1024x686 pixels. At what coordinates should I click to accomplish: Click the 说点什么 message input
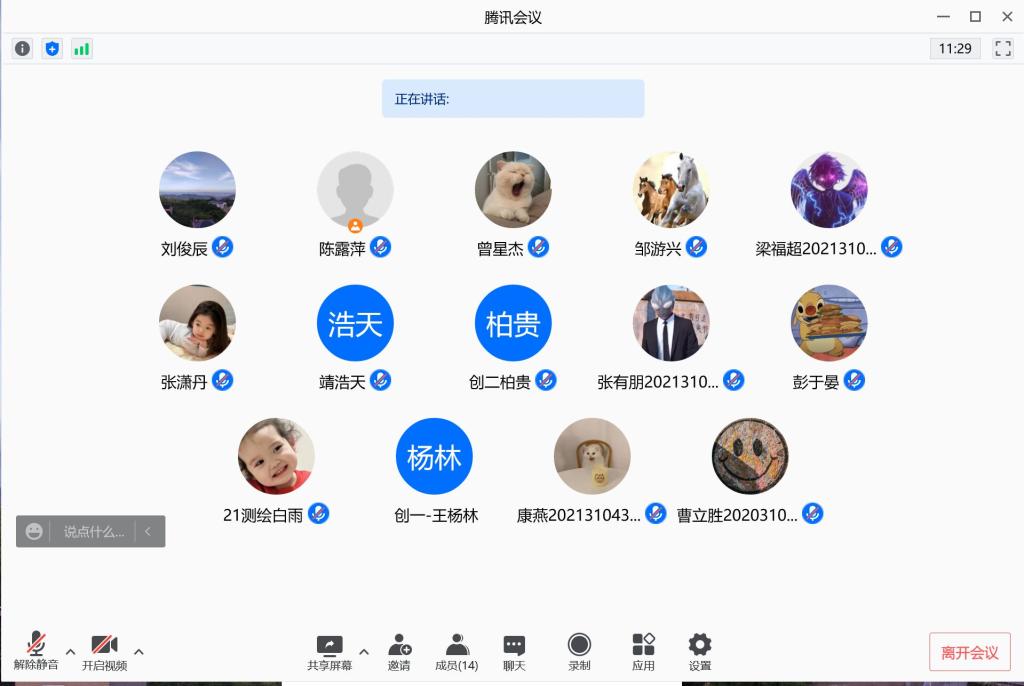(x=93, y=532)
